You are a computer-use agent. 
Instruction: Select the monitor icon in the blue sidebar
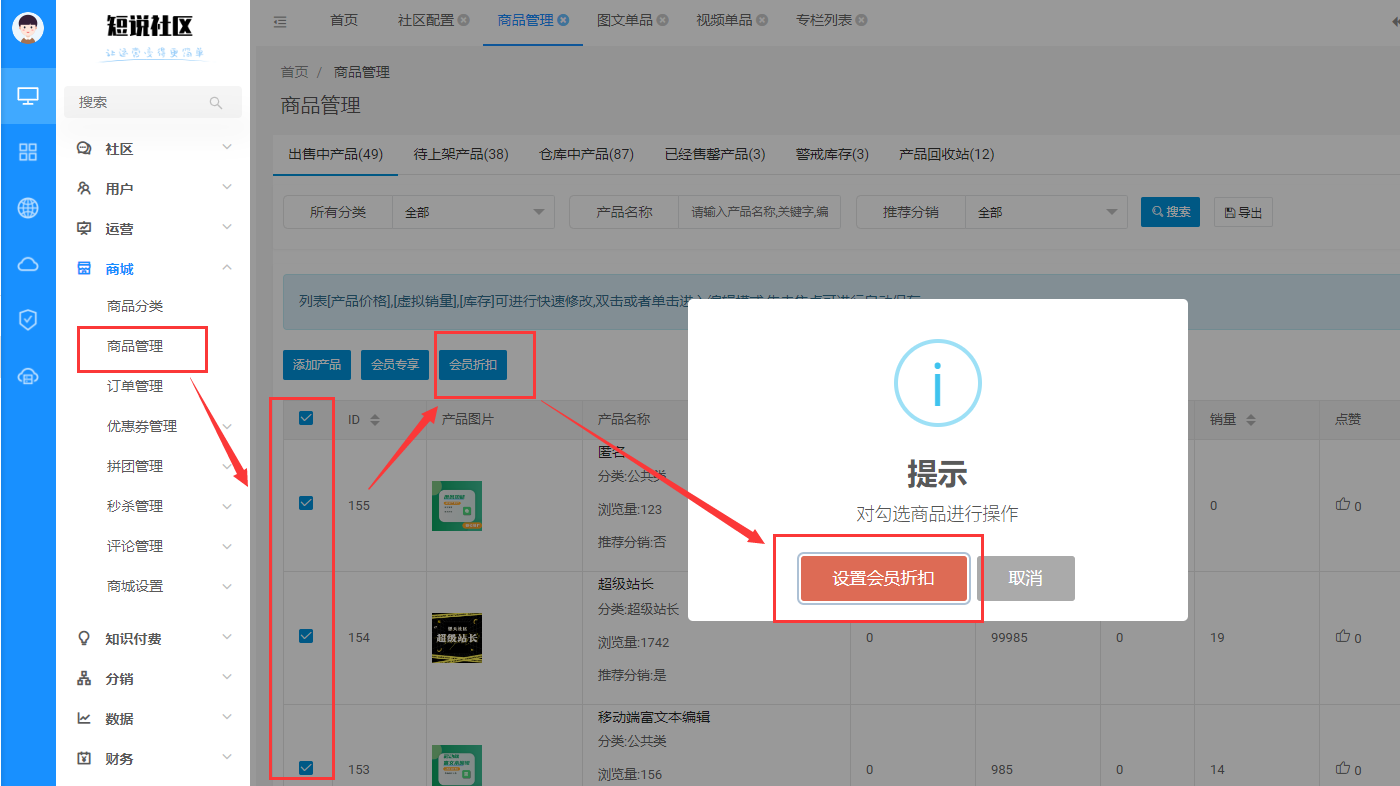(28, 96)
